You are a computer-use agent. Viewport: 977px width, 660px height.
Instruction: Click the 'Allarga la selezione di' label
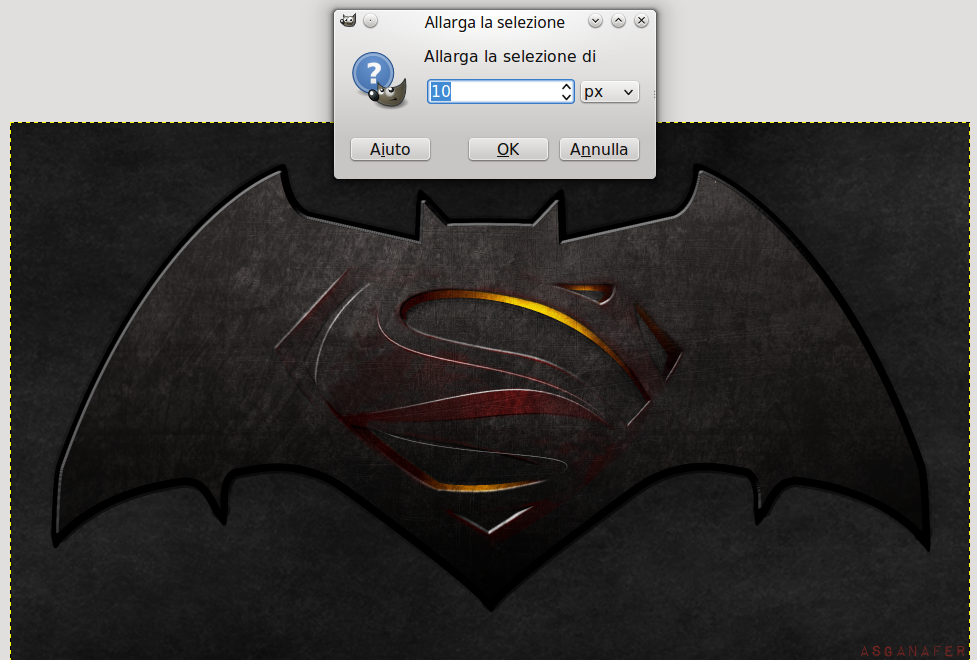[x=510, y=56]
